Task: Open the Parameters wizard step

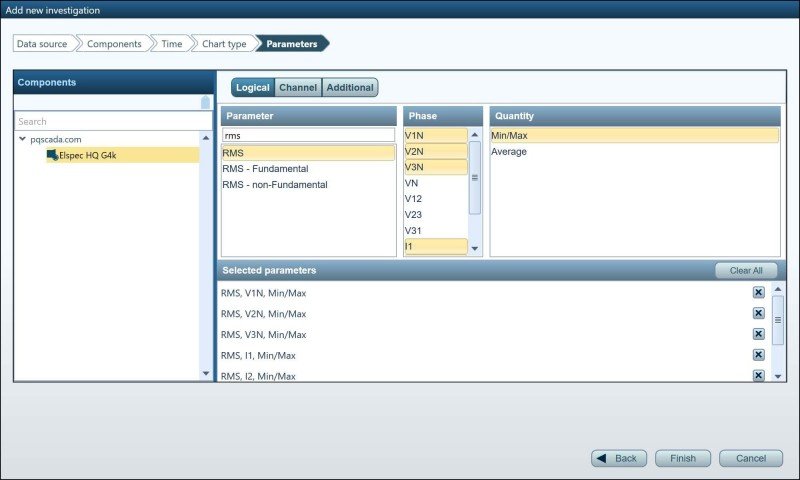Action: tap(291, 44)
